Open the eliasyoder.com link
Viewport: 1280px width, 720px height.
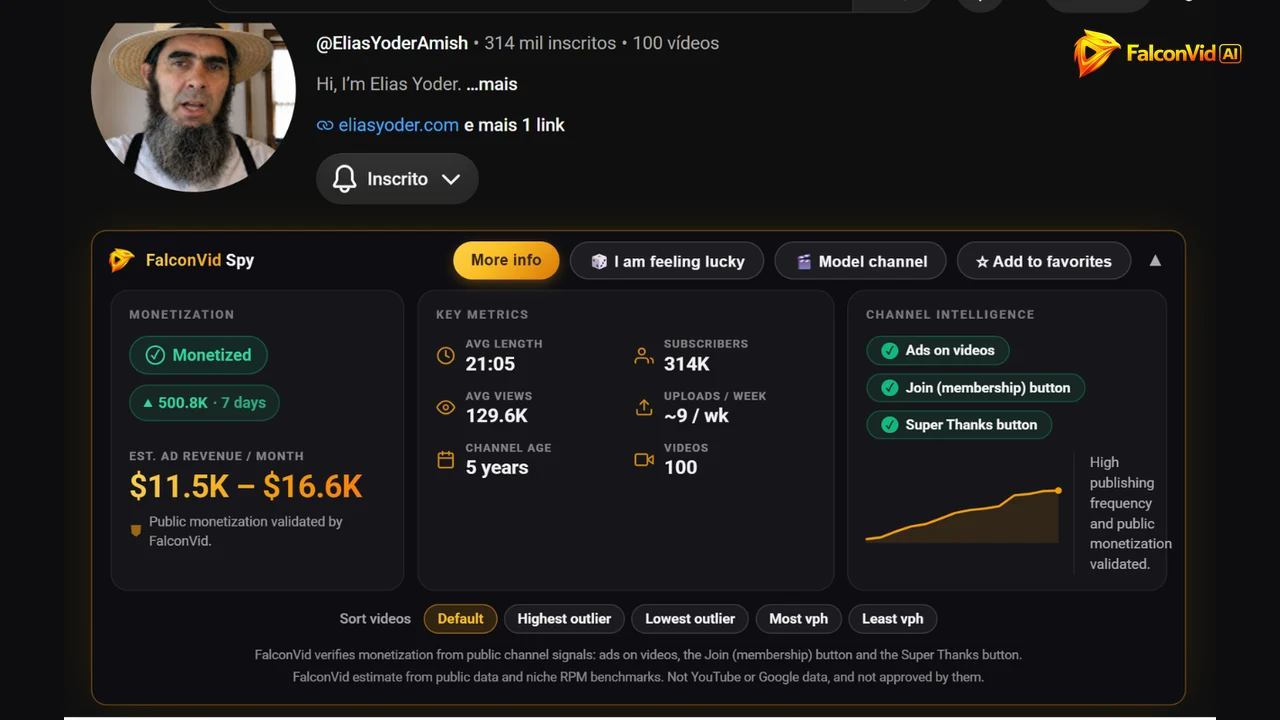(399, 125)
